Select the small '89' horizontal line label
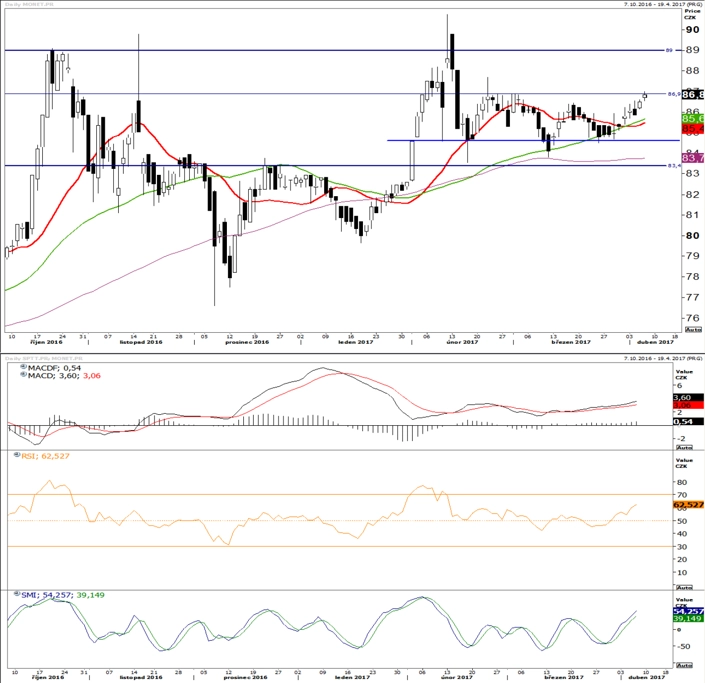 [669, 50]
